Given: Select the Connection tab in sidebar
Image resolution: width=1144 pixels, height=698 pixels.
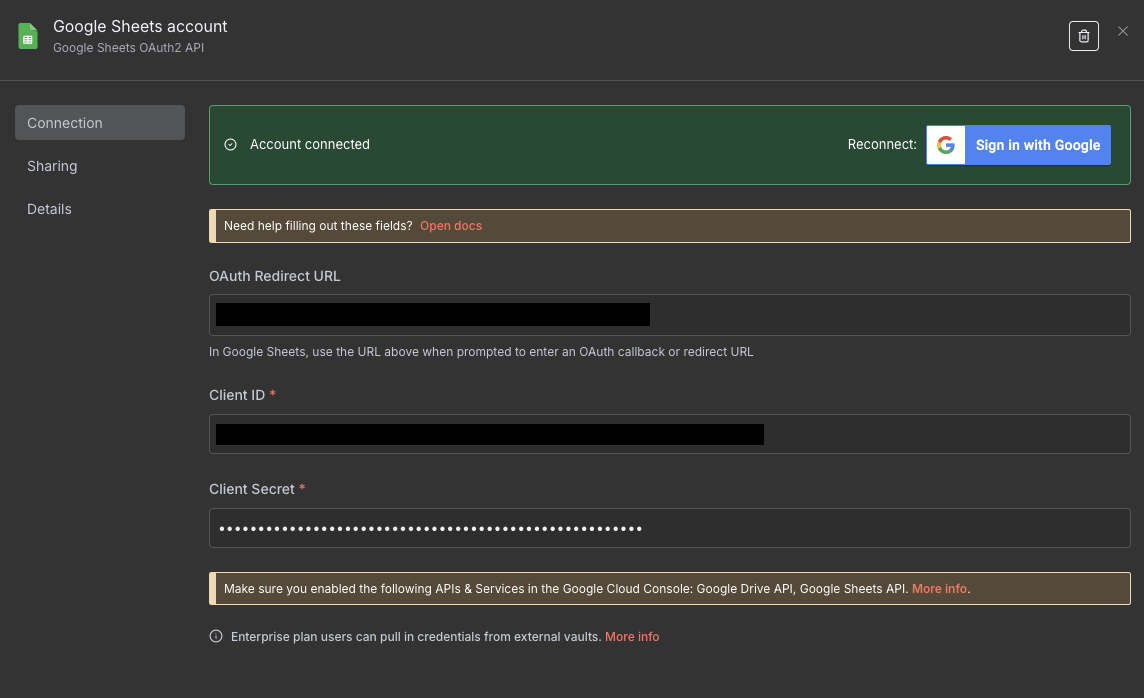Looking at the screenshot, I should [64, 122].
